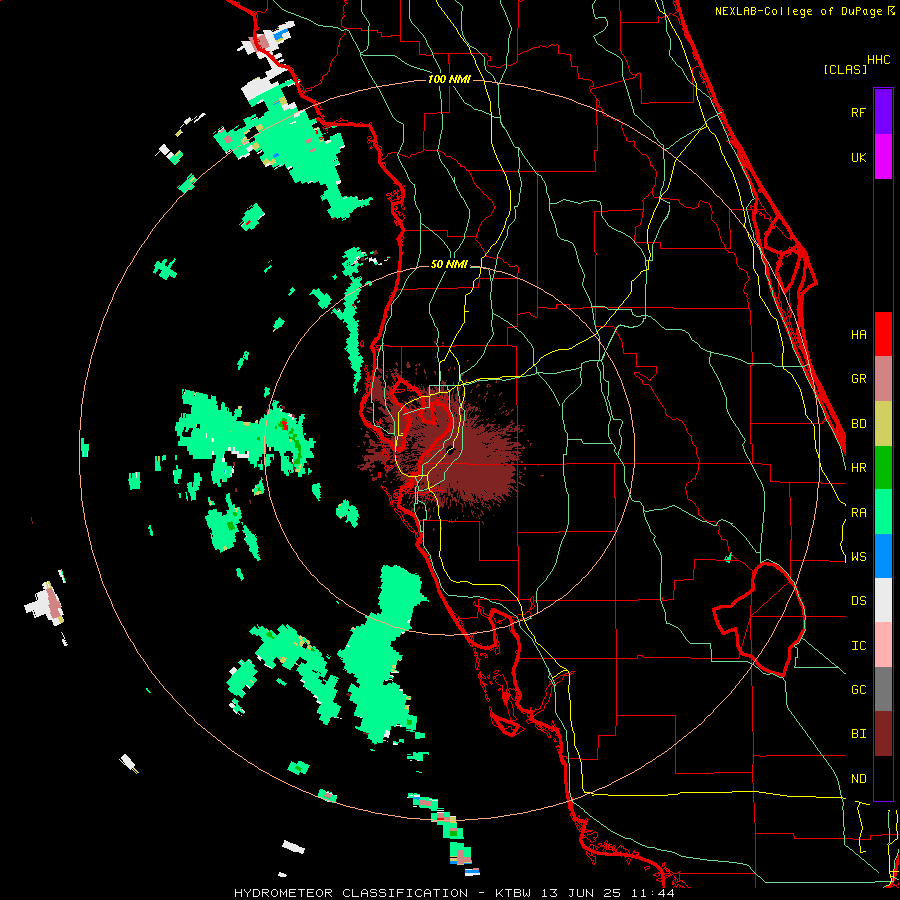
Task: Click the ND legend label
Action: point(858,778)
